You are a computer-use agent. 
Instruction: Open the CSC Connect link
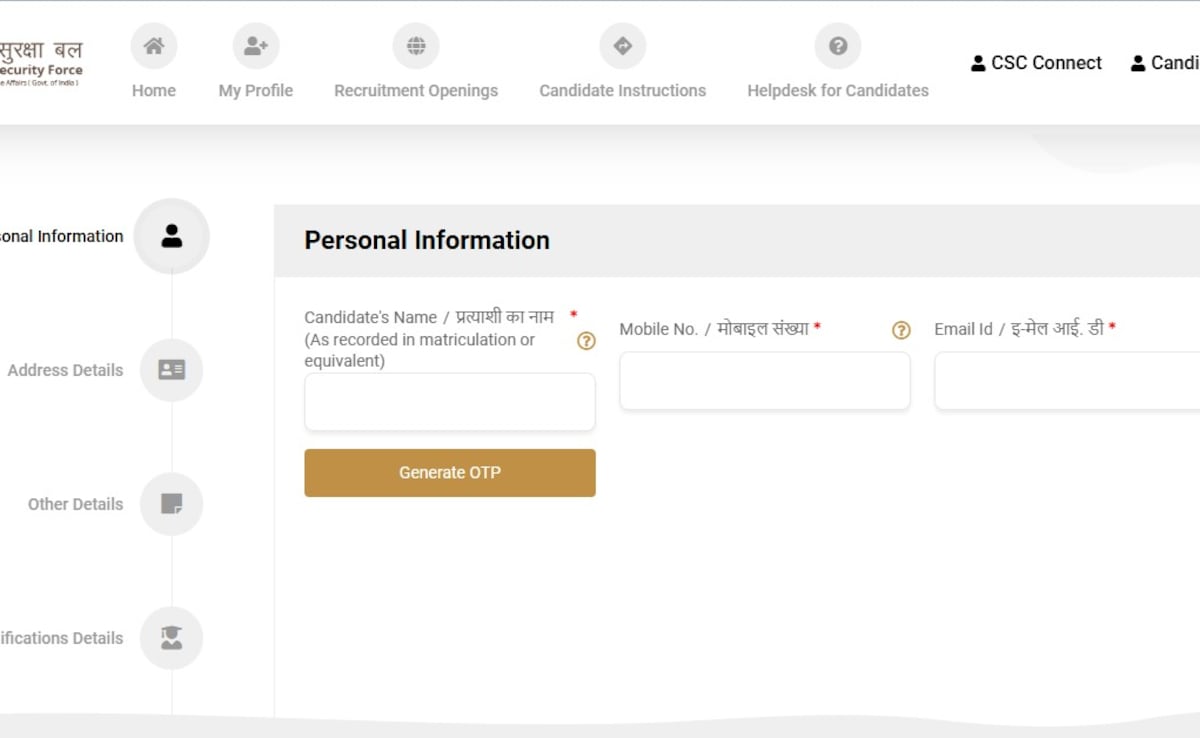pyautogui.click(x=1036, y=63)
